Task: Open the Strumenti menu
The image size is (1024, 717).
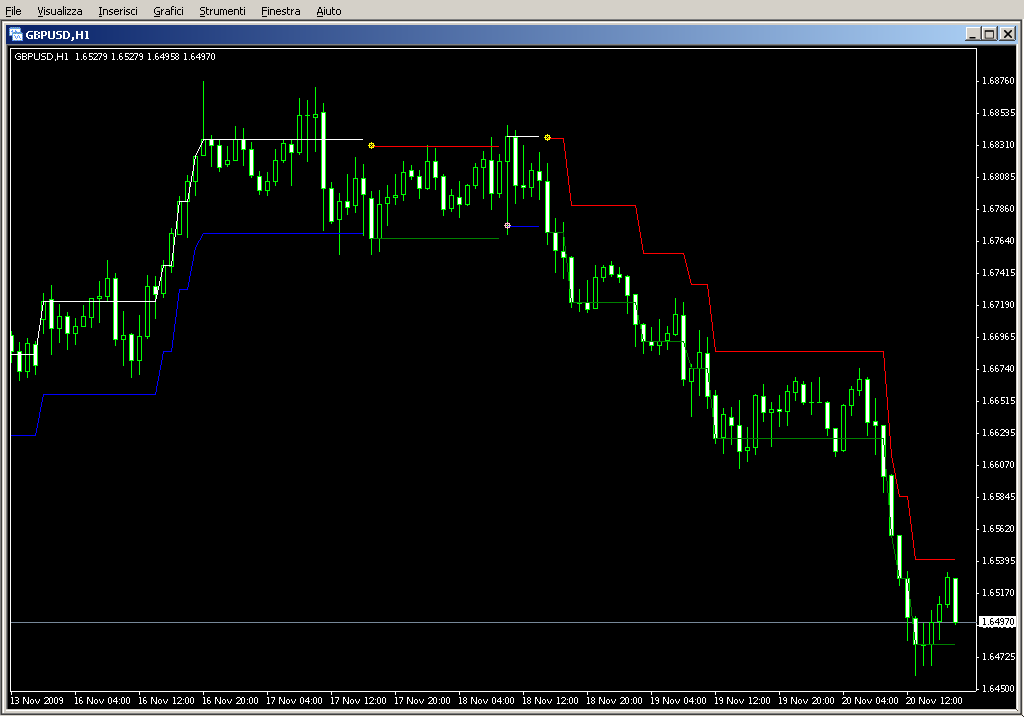Action: coord(222,11)
